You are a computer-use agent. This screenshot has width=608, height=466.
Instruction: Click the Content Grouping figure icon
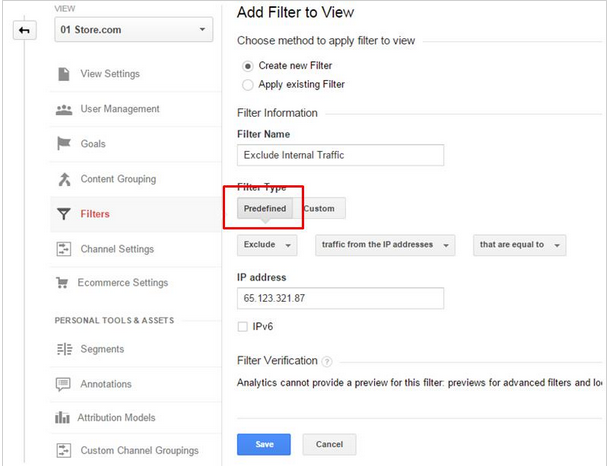(x=64, y=179)
